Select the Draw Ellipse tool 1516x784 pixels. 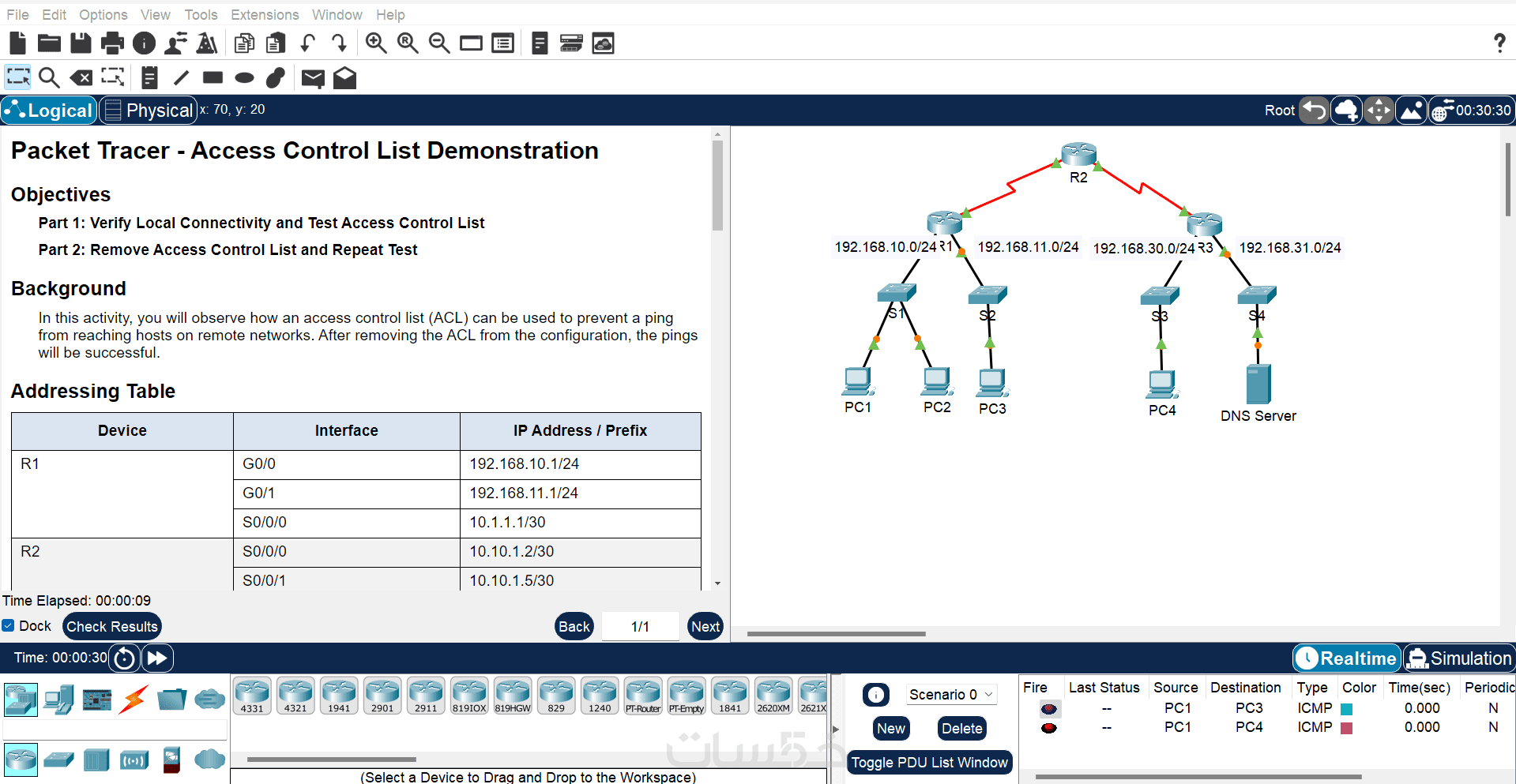coord(244,77)
